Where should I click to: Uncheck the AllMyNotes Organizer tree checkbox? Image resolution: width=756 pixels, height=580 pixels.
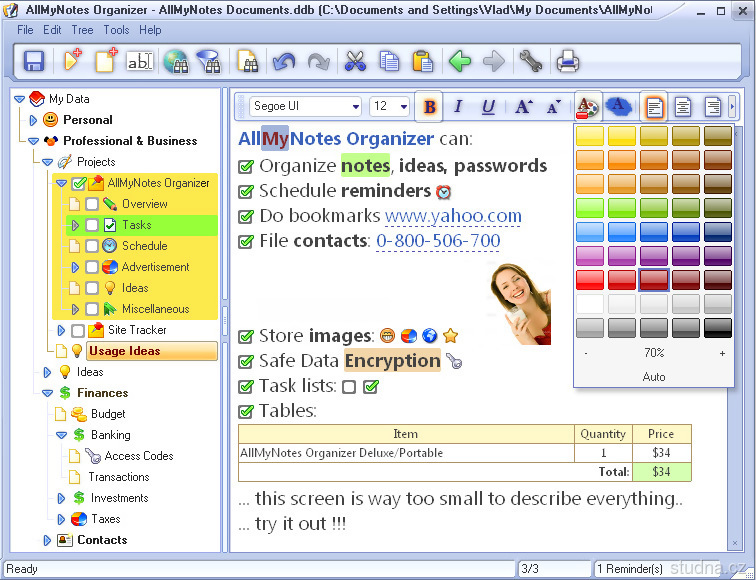point(78,183)
